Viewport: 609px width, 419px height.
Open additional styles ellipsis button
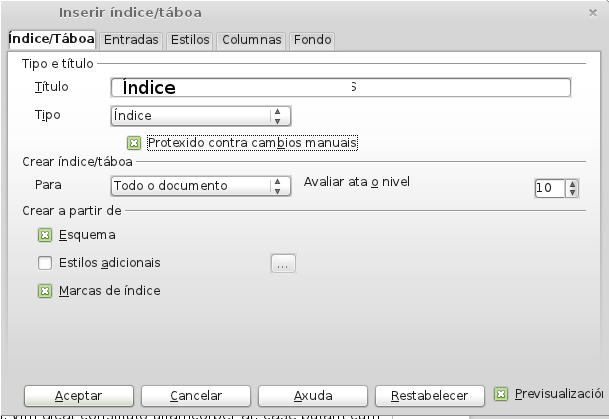(283, 264)
